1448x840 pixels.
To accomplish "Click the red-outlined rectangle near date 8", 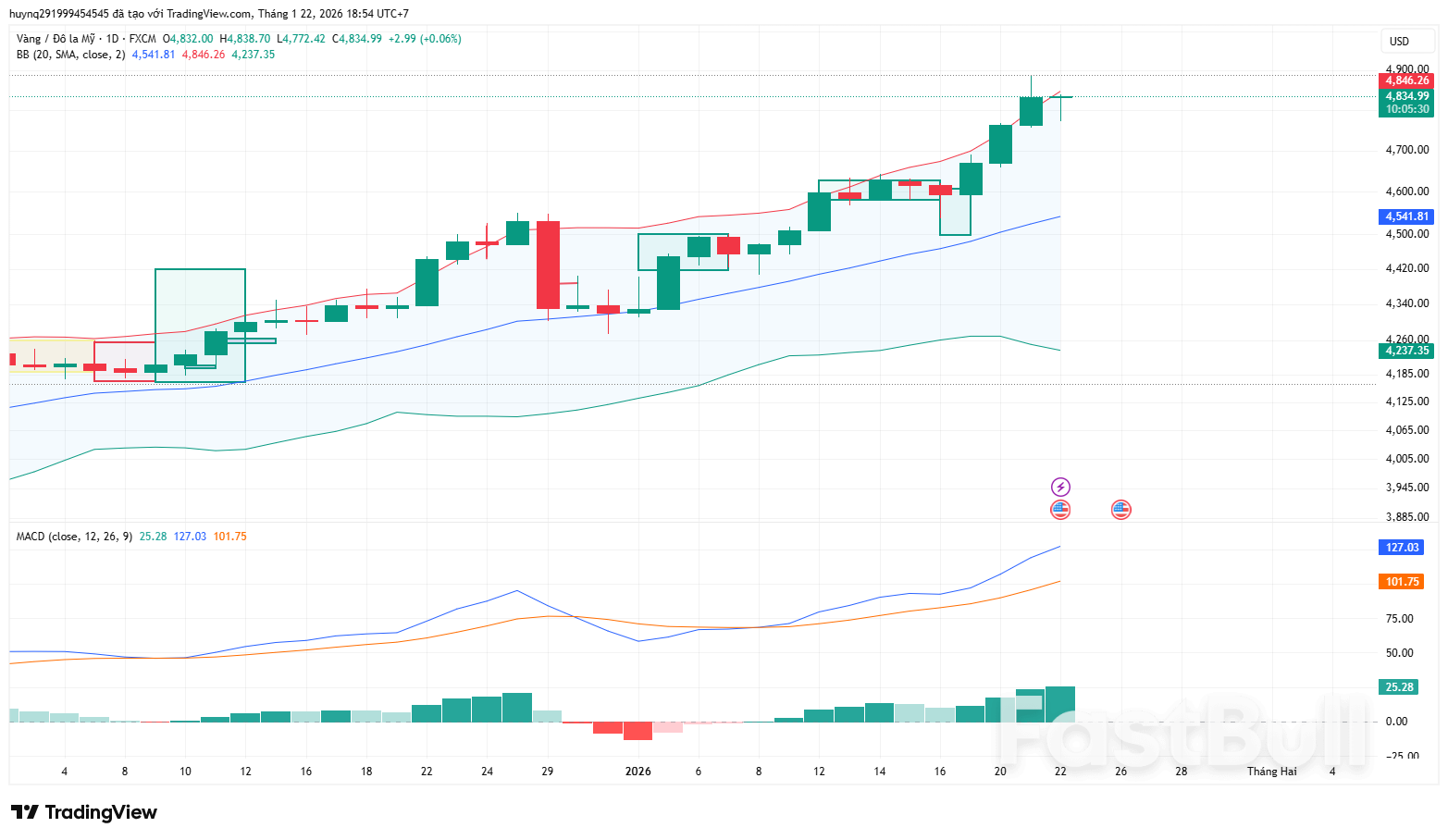I will click(124, 361).
